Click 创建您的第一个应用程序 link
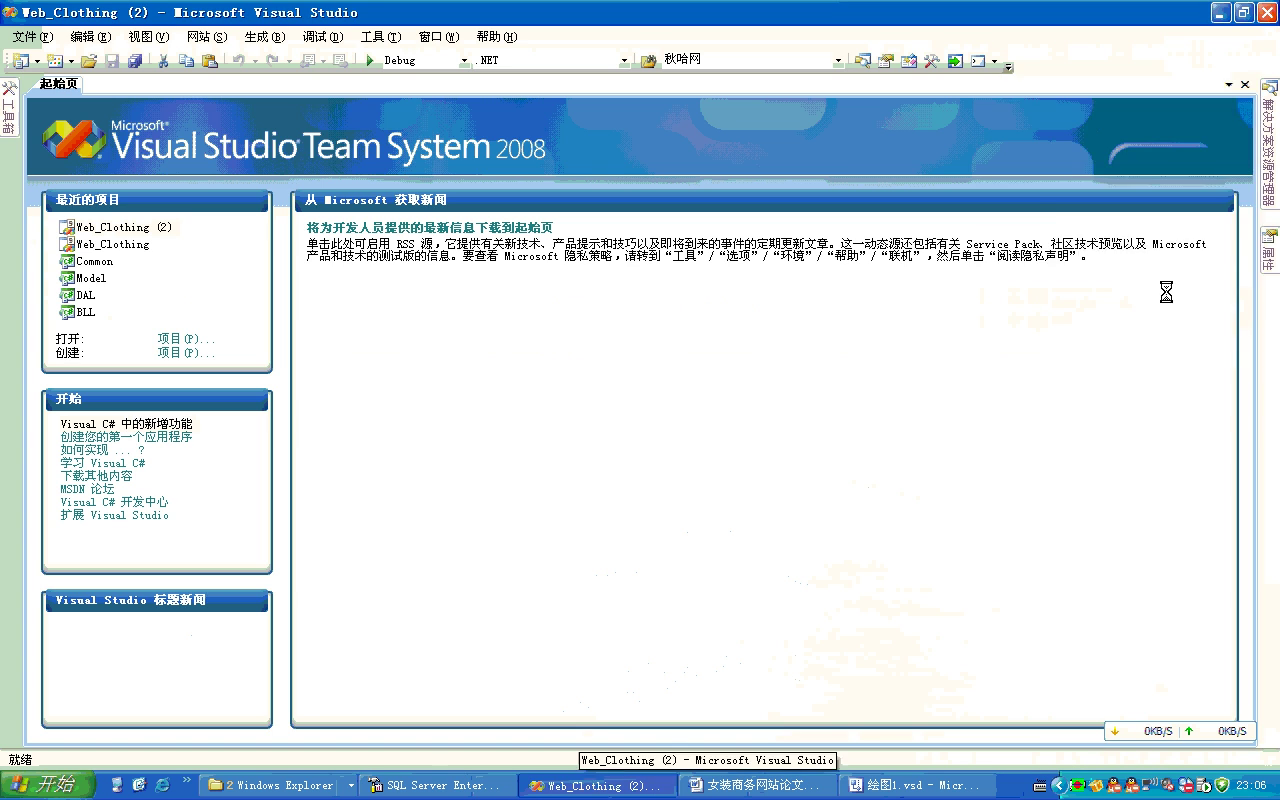The image size is (1280, 800). click(126, 437)
